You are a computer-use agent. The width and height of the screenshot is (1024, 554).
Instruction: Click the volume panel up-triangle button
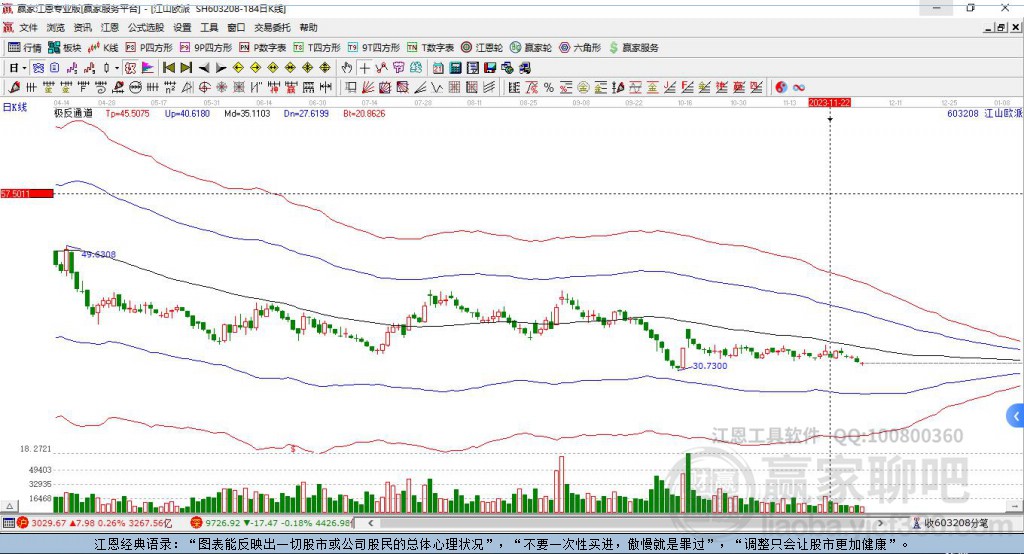[x=10, y=506]
